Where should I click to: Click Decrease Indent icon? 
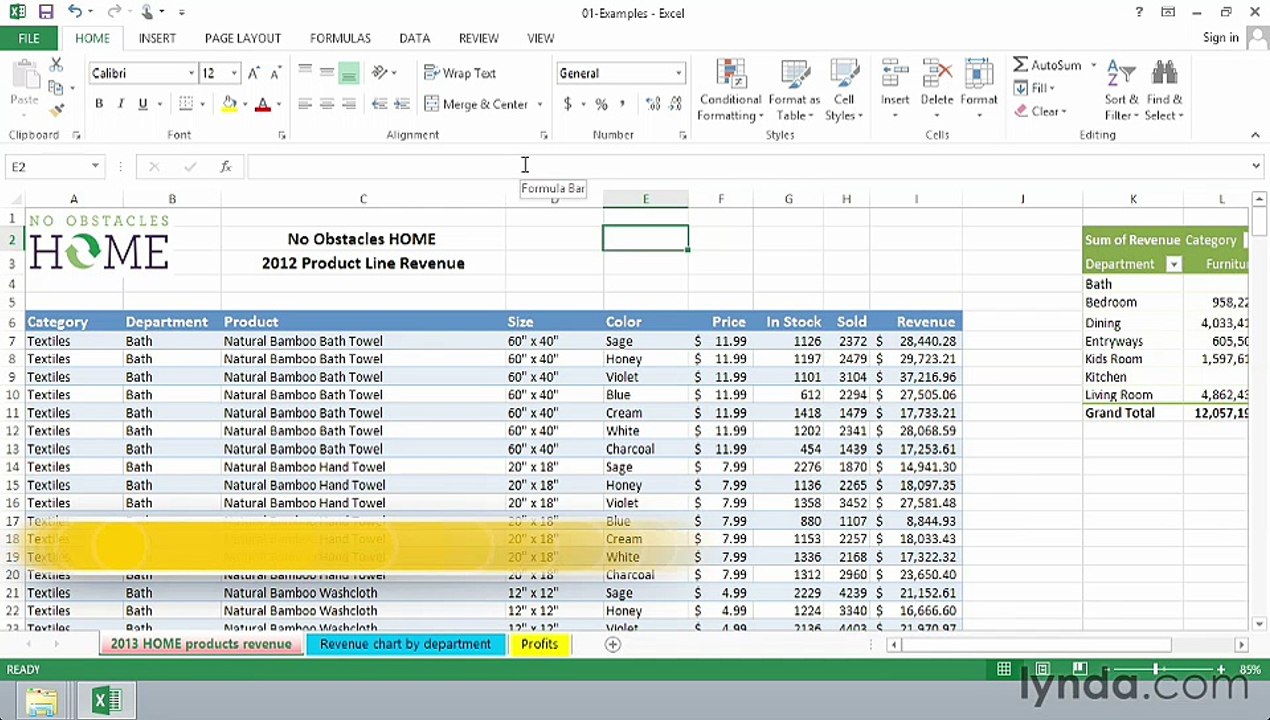[x=379, y=104]
